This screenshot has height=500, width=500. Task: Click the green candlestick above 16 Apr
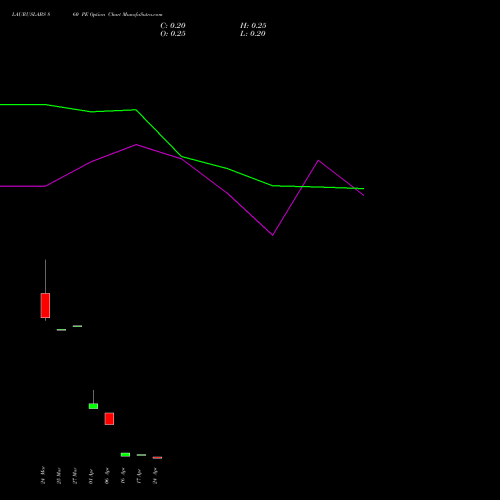tap(125, 455)
